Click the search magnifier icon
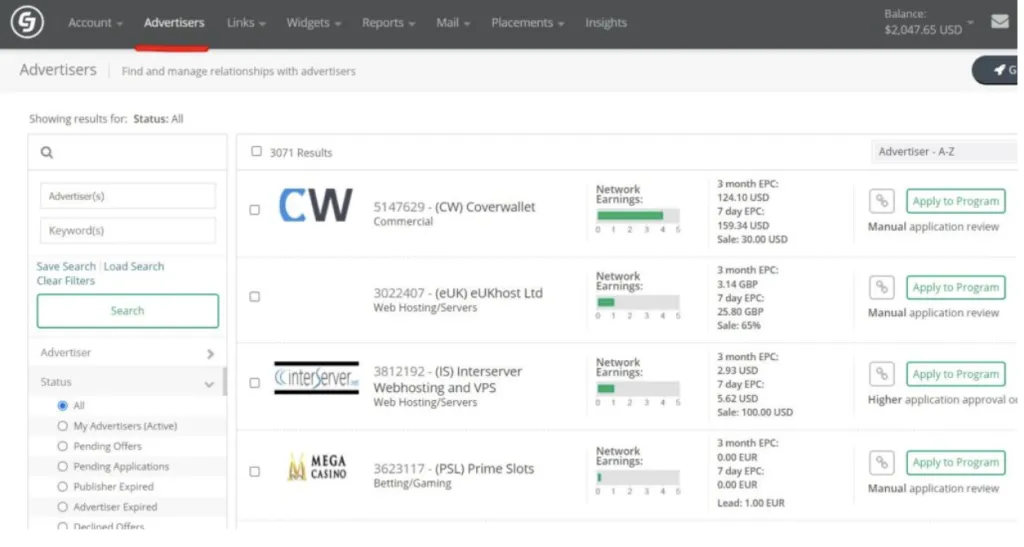Image resolution: width=1024 pixels, height=547 pixels. click(46, 152)
